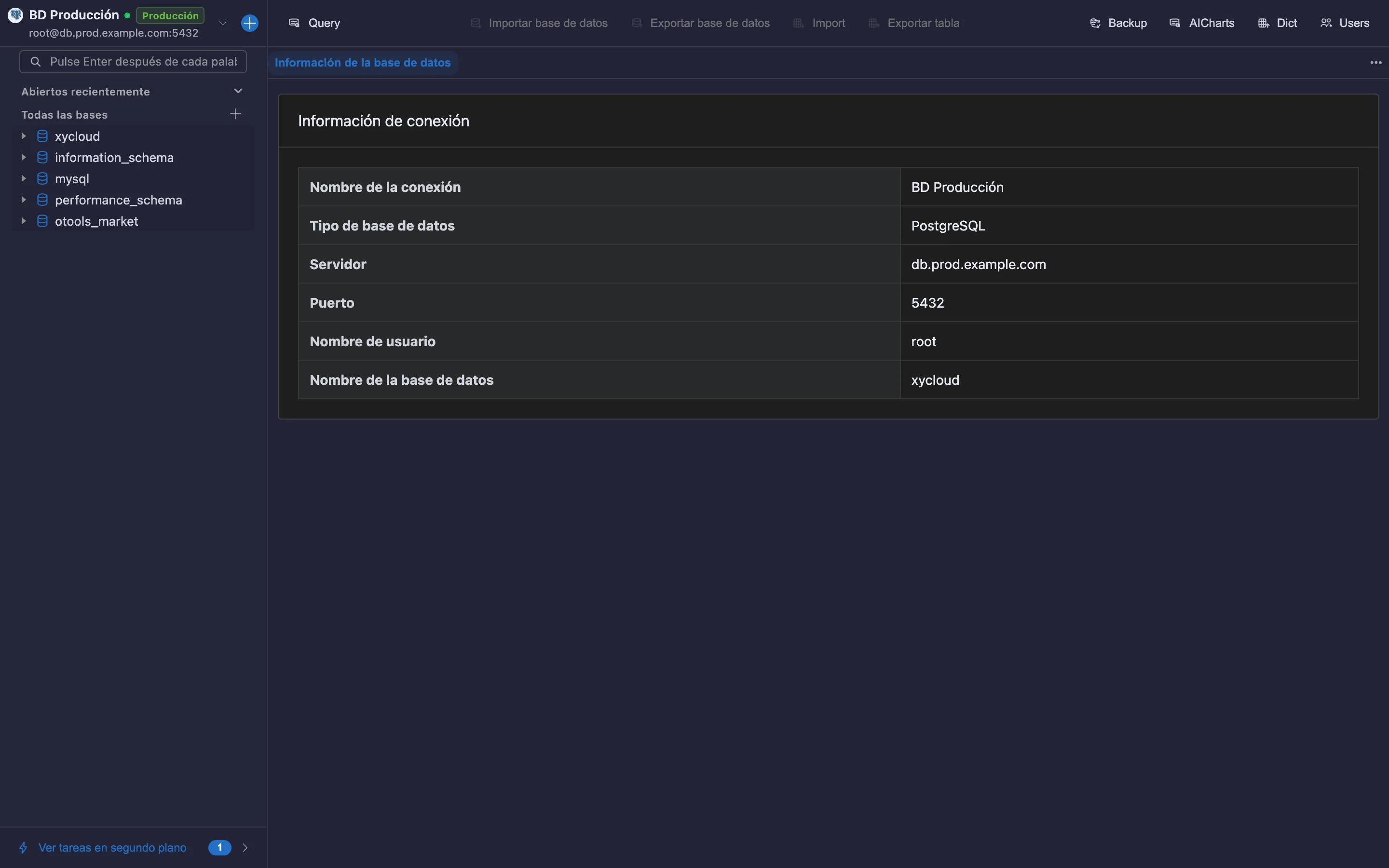Click the magnifier icon in search box

point(36,61)
